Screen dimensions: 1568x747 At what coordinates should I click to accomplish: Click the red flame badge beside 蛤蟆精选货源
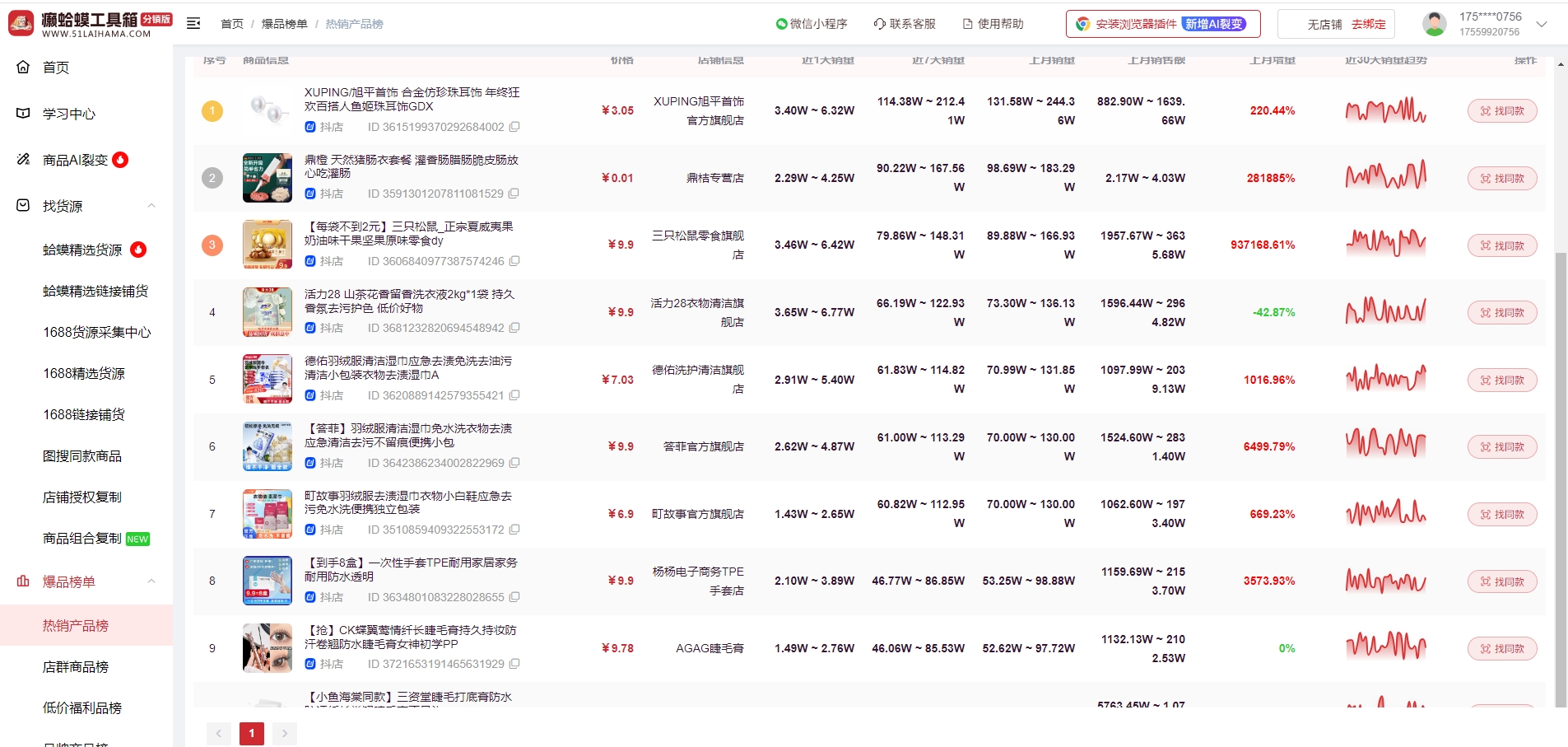tap(138, 250)
